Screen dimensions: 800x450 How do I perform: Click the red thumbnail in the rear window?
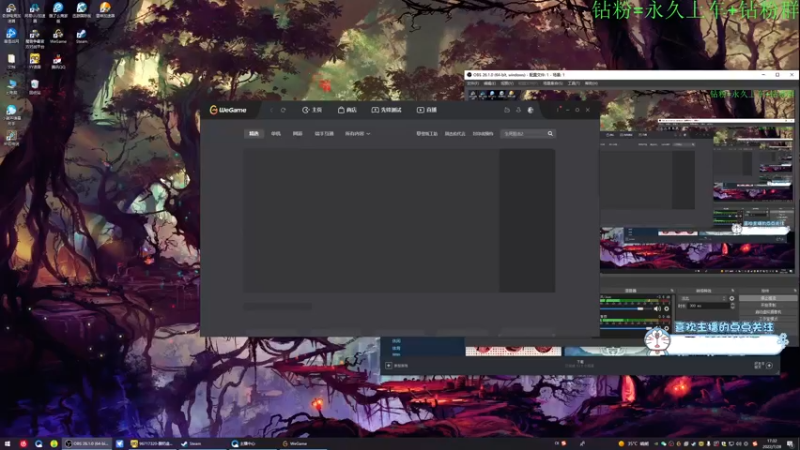(x=513, y=351)
